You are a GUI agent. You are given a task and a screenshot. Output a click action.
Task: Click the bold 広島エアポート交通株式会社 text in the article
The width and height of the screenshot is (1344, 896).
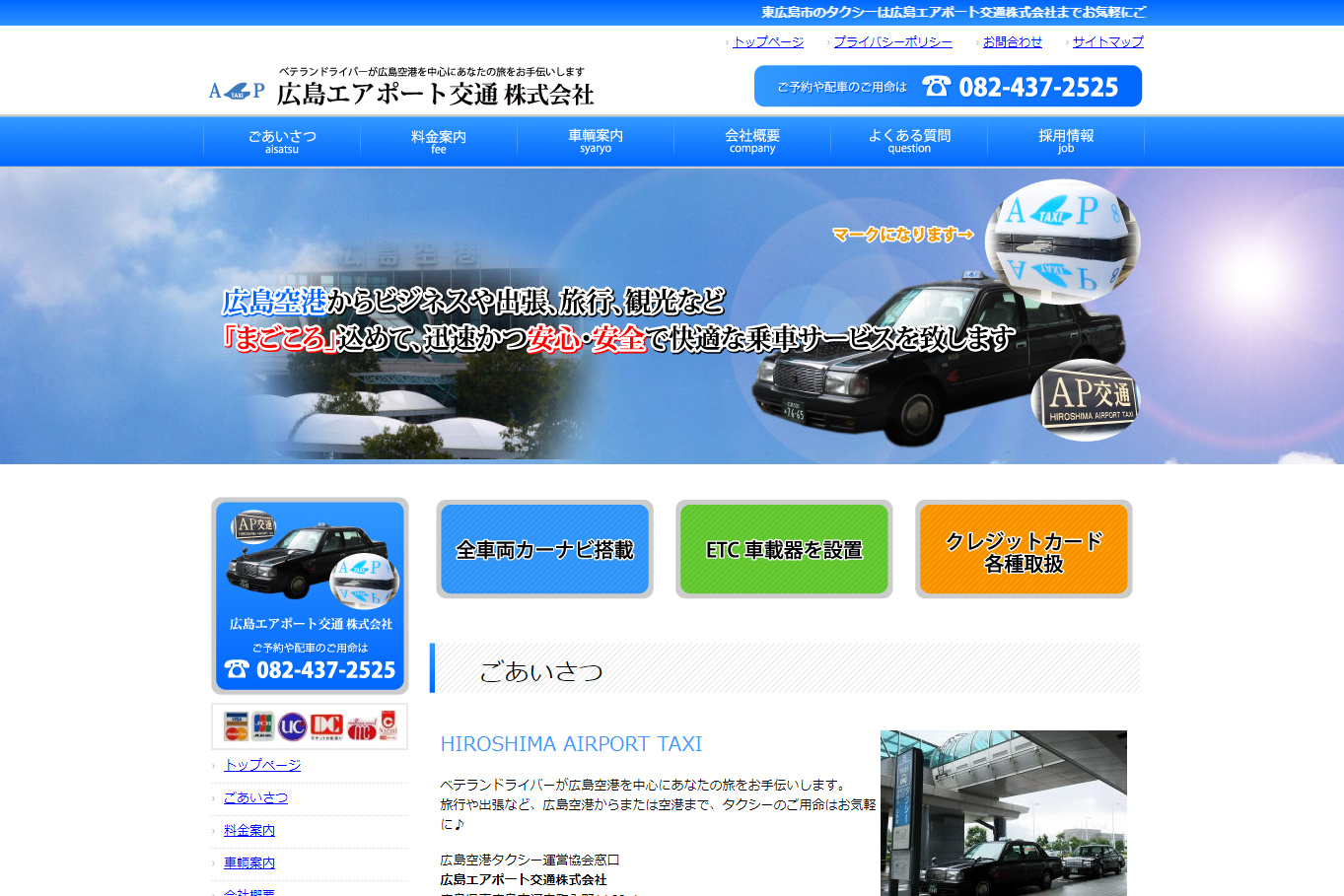click(x=524, y=879)
